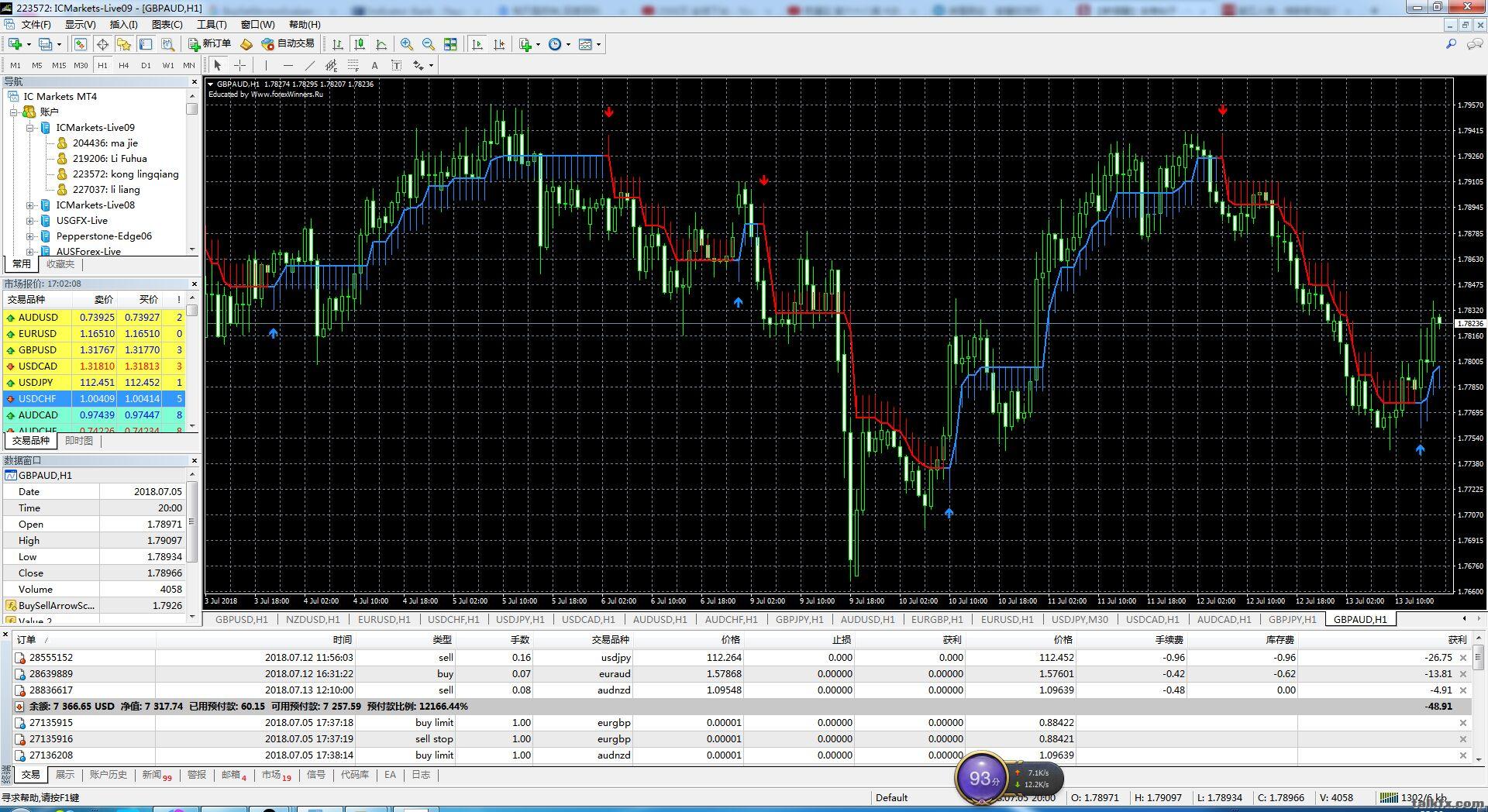Screen dimensions: 1488x812
Task: Click the Zoom In magnifier icon
Action: click(x=406, y=44)
